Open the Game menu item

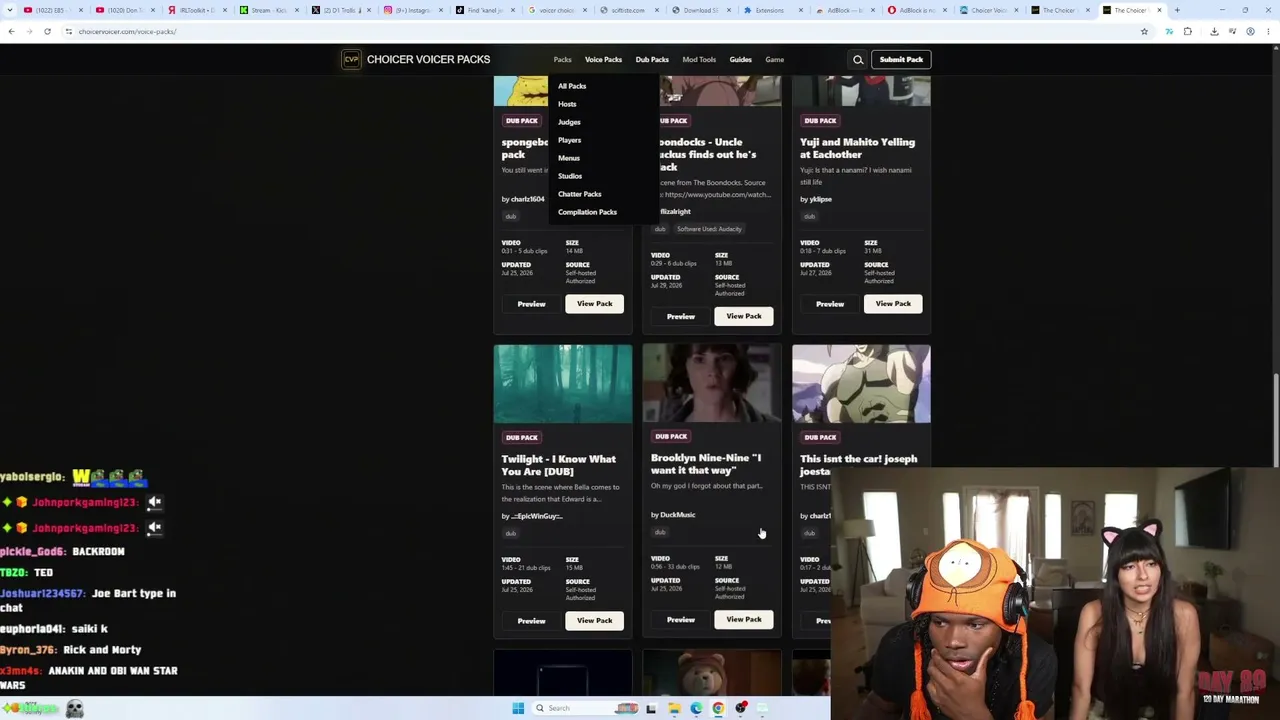coord(775,60)
